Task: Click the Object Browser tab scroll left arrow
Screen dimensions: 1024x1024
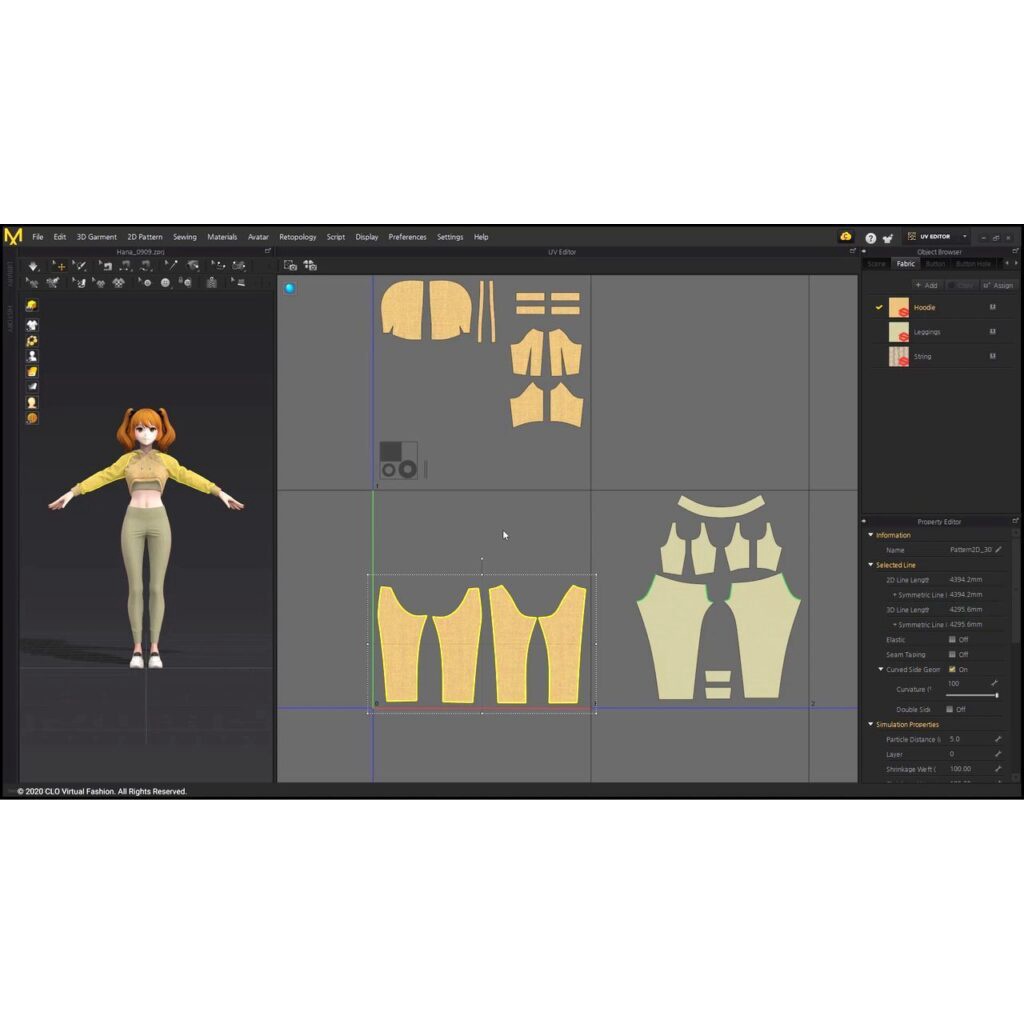Action: point(1006,263)
